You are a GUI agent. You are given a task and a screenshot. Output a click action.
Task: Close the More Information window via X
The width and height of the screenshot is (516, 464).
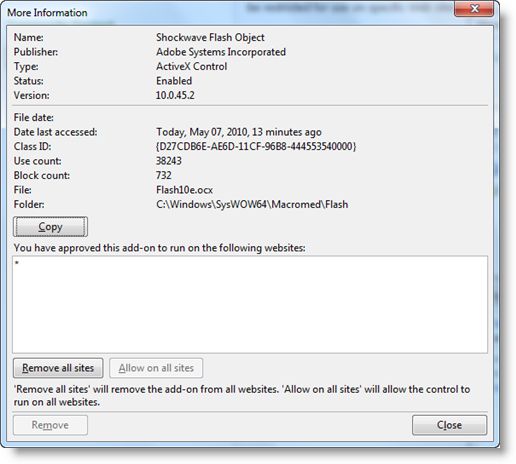click(x=474, y=8)
